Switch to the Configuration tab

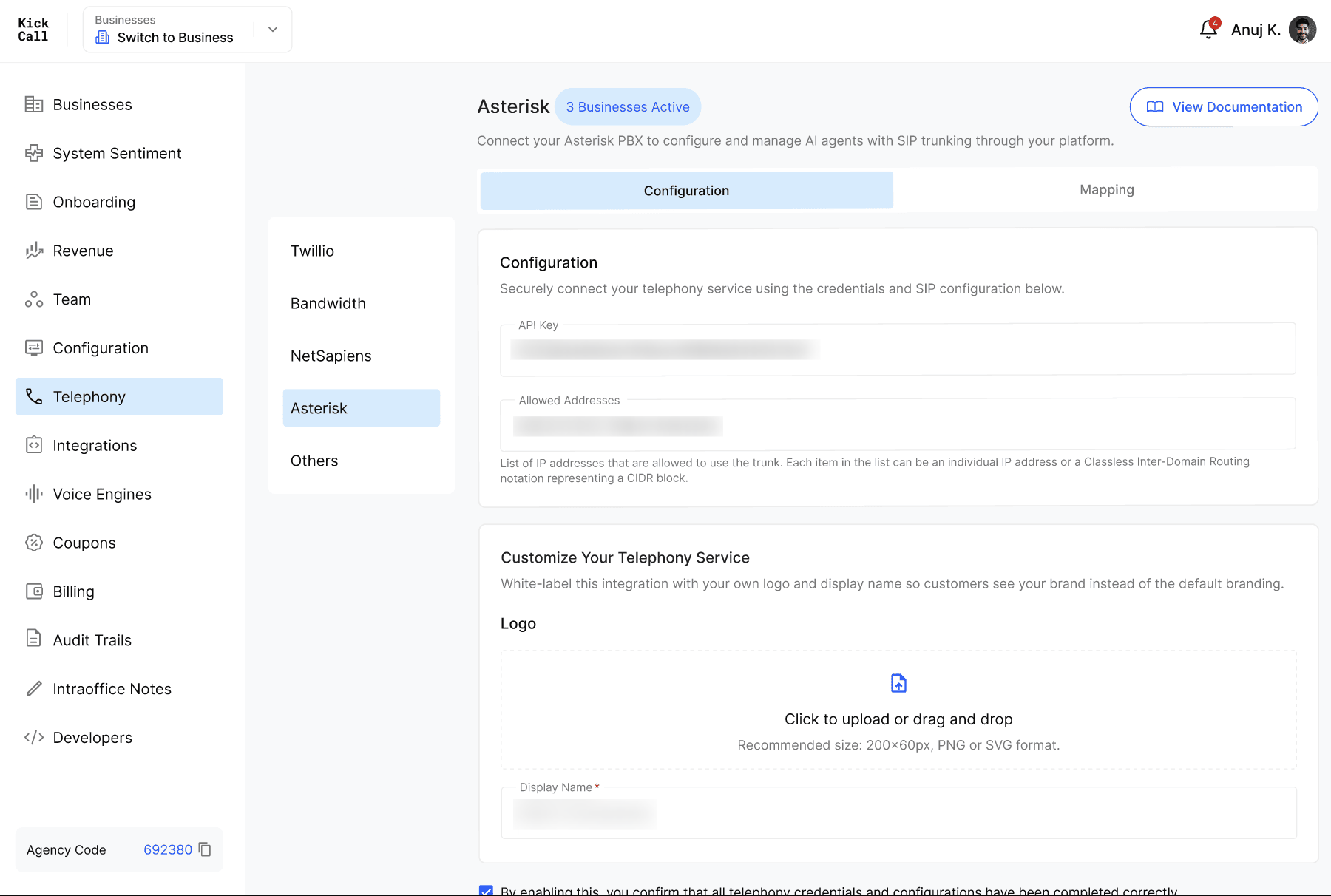tap(686, 190)
